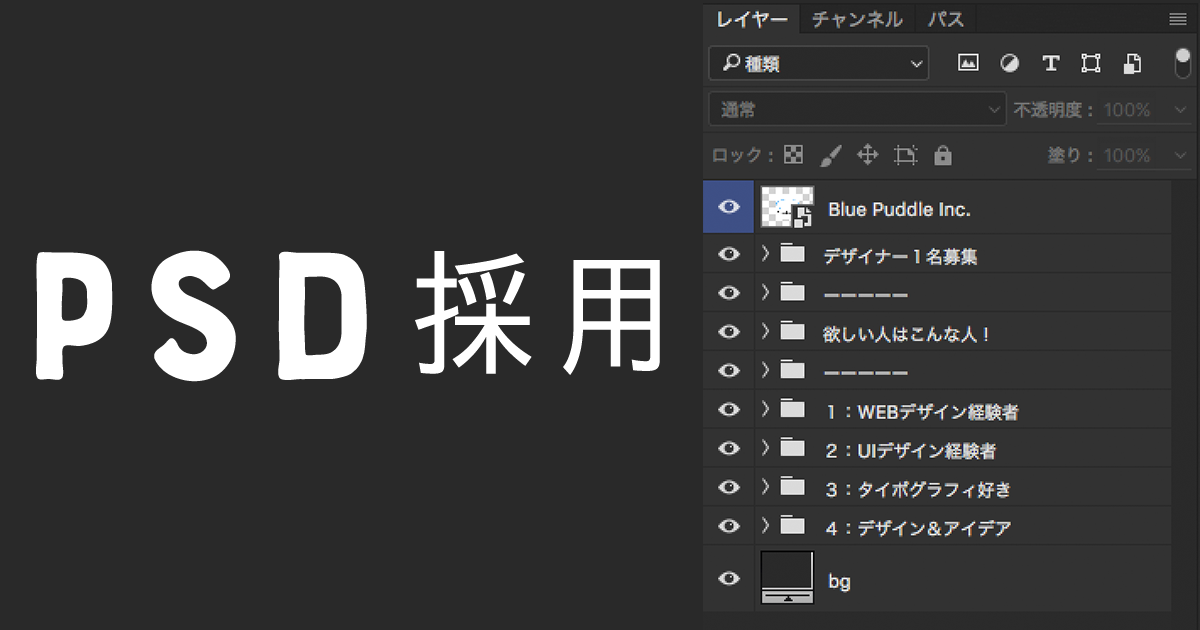The height and width of the screenshot is (630, 1200).
Task: Hide the Blue Puddle Inc. layer
Action: click(x=728, y=206)
